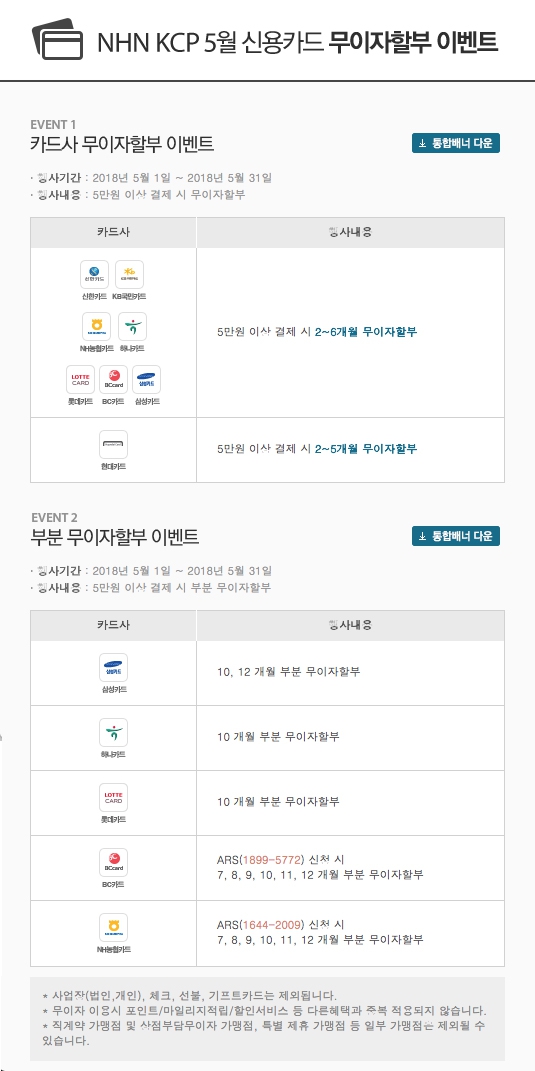
Task: Select the Lotte Card logo in Event 1
Action: (81, 379)
